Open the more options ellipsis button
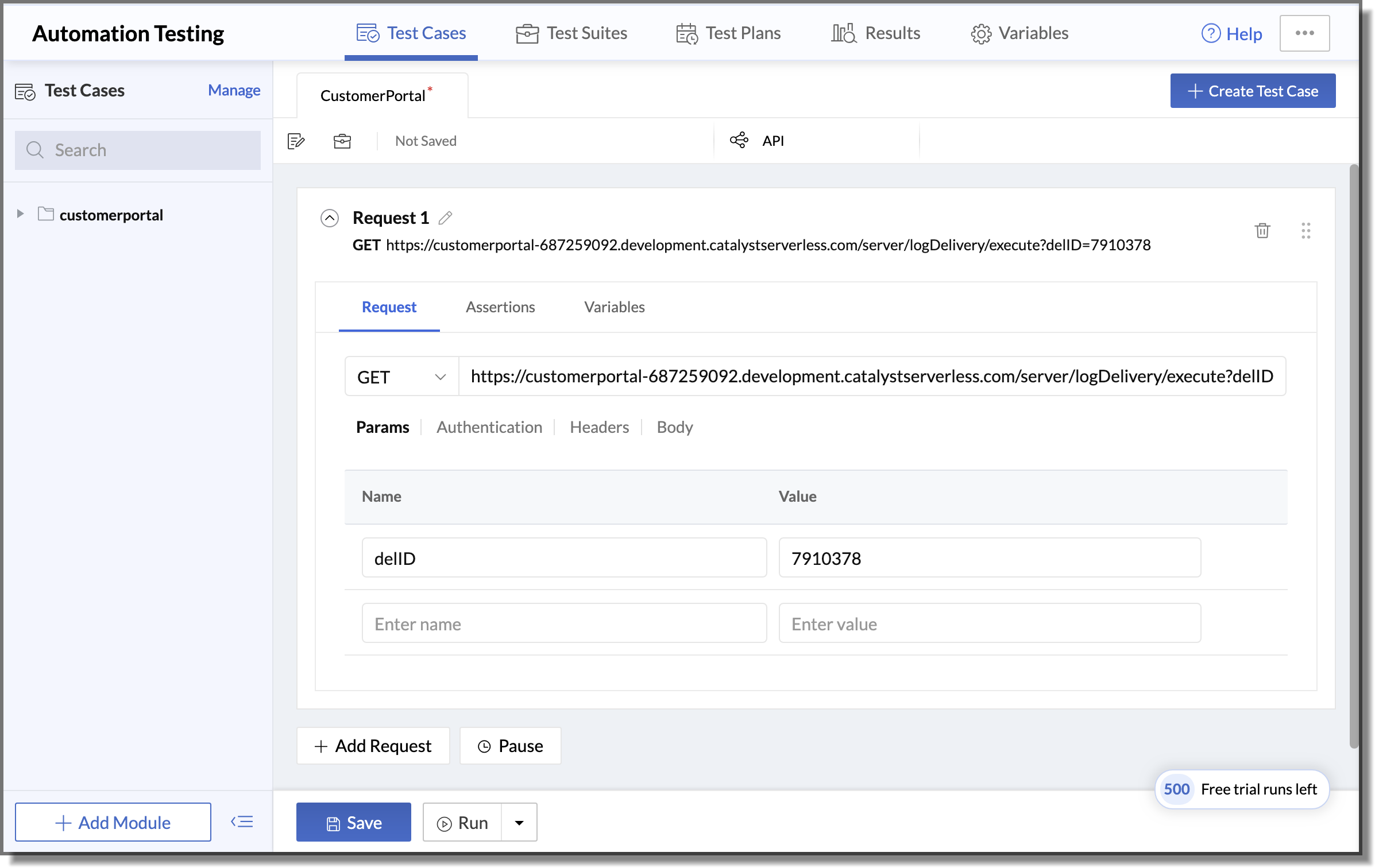 pos(1304,33)
